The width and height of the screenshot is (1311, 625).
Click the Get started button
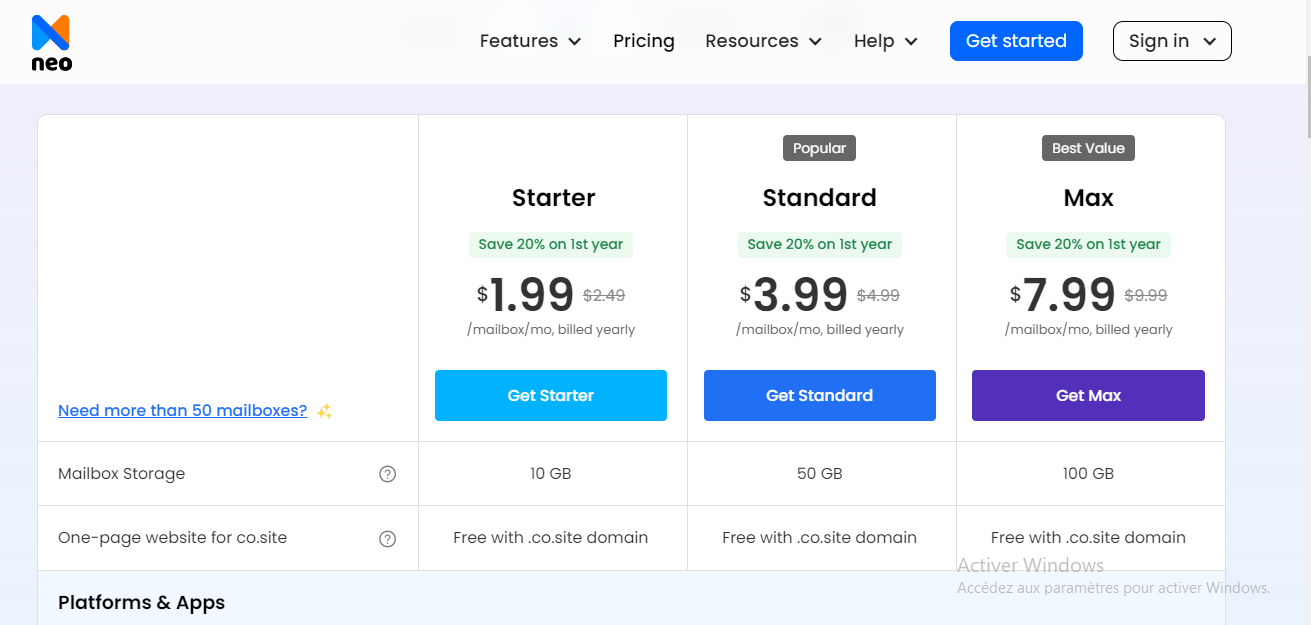[1016, 41]
